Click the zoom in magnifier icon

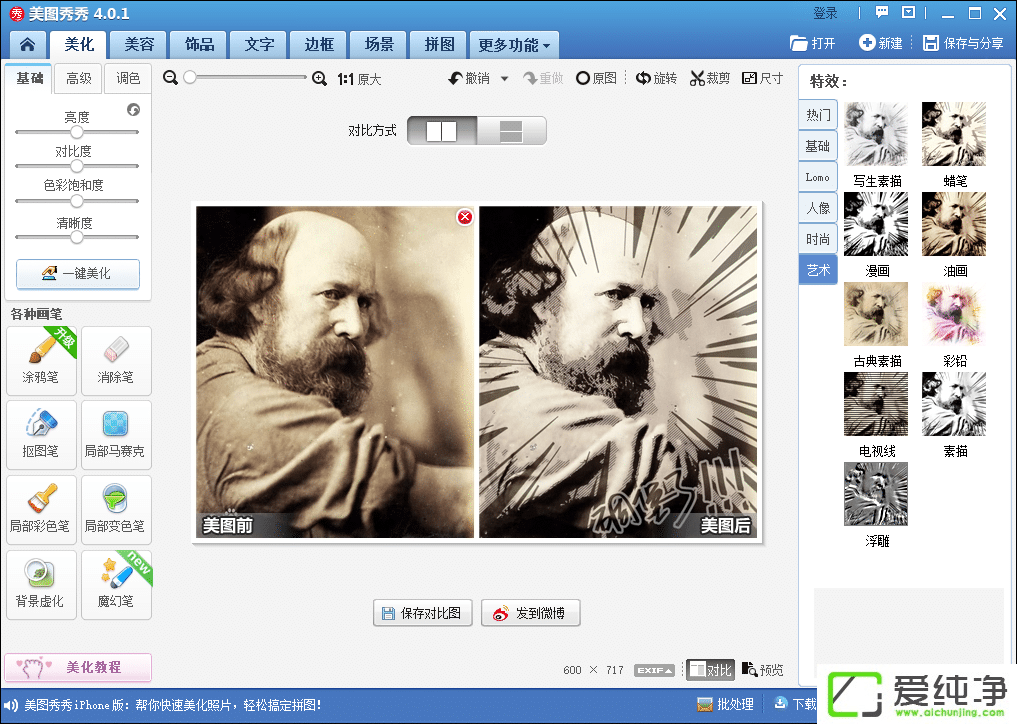coord(320,78)
